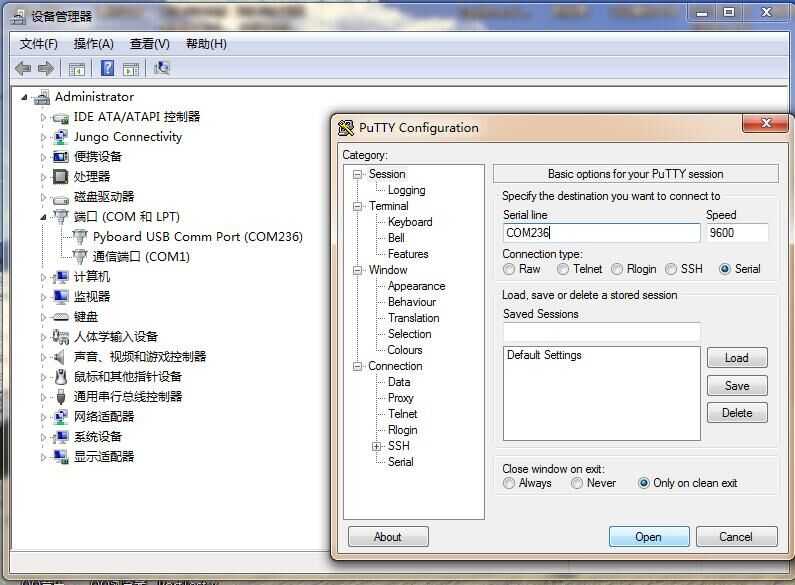Click the Serial line input field
The height and width of the screenshot is (585, 795).
(601, 233)
